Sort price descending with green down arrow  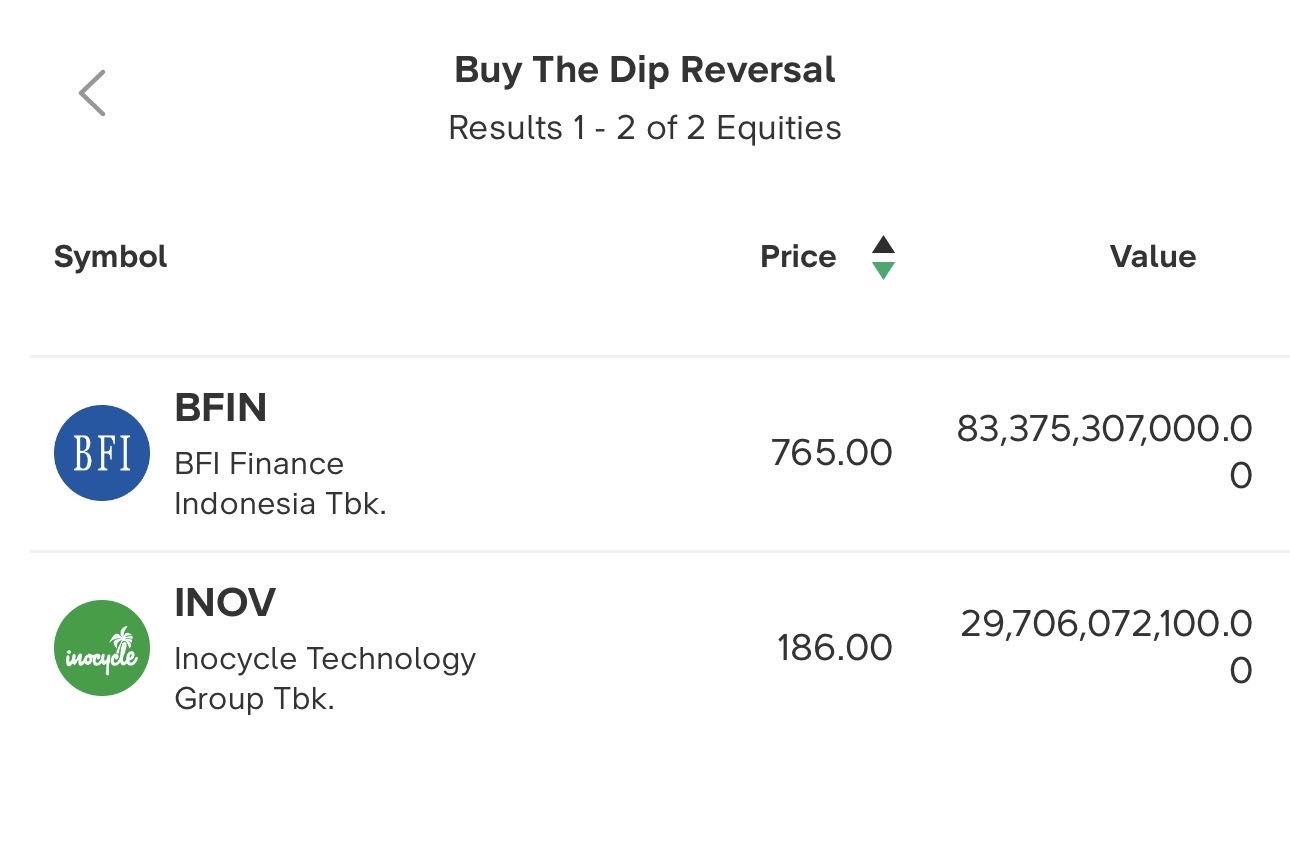point(882,270)
